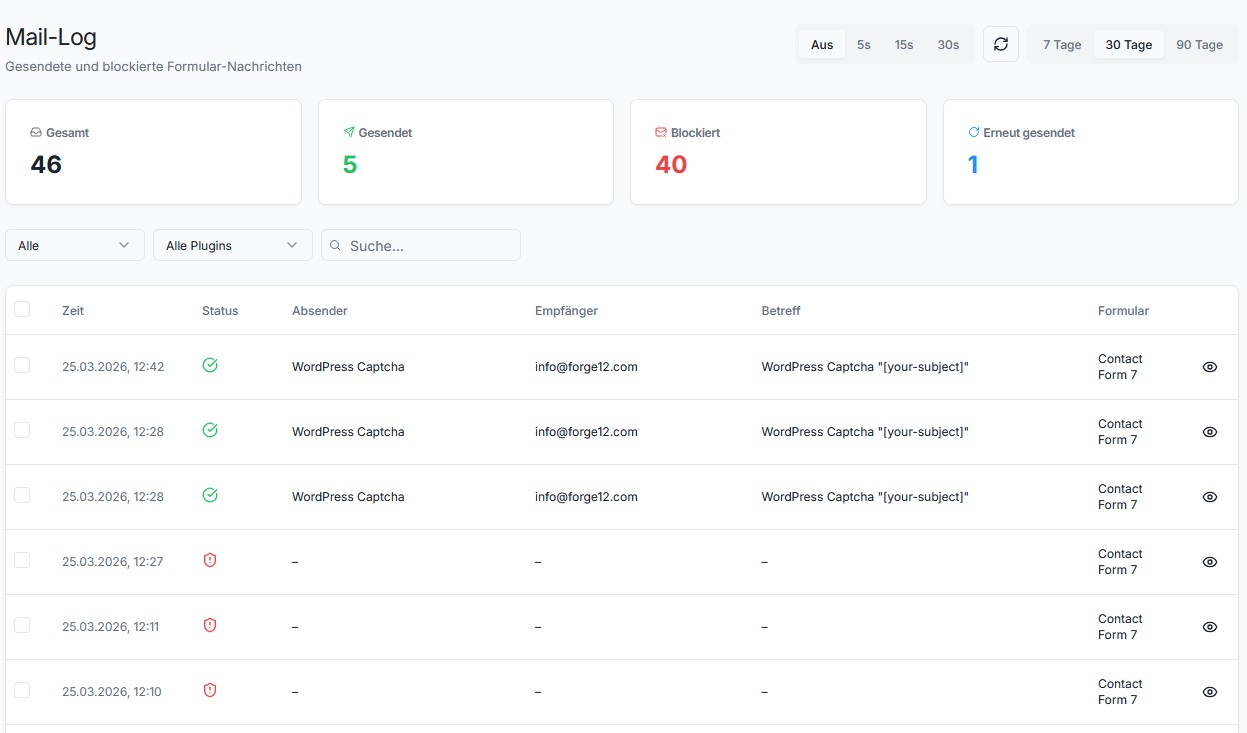This screenshot has height=733, width=1247.
Task: Click the red shield status icon at 12:11
Action: pos(210,625)
